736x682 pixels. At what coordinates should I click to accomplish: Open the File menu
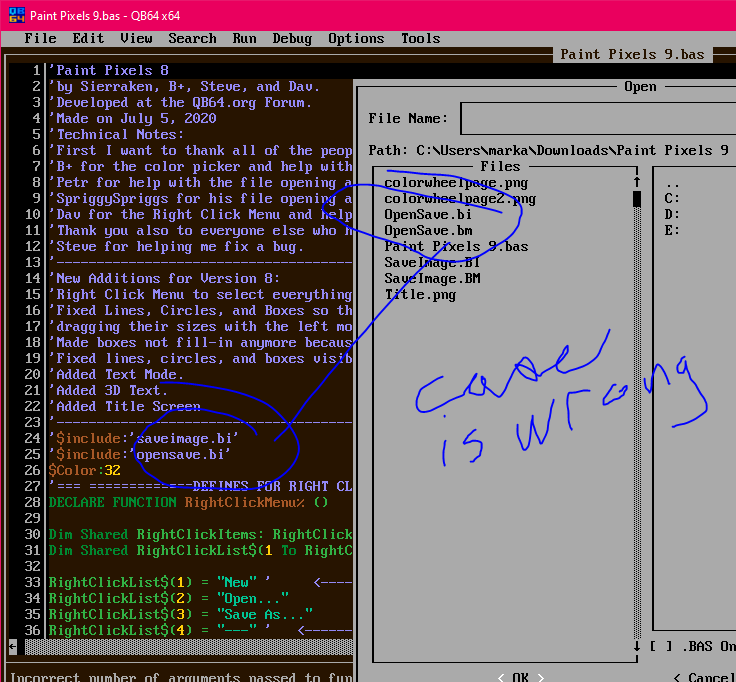(x=40, y=38)
